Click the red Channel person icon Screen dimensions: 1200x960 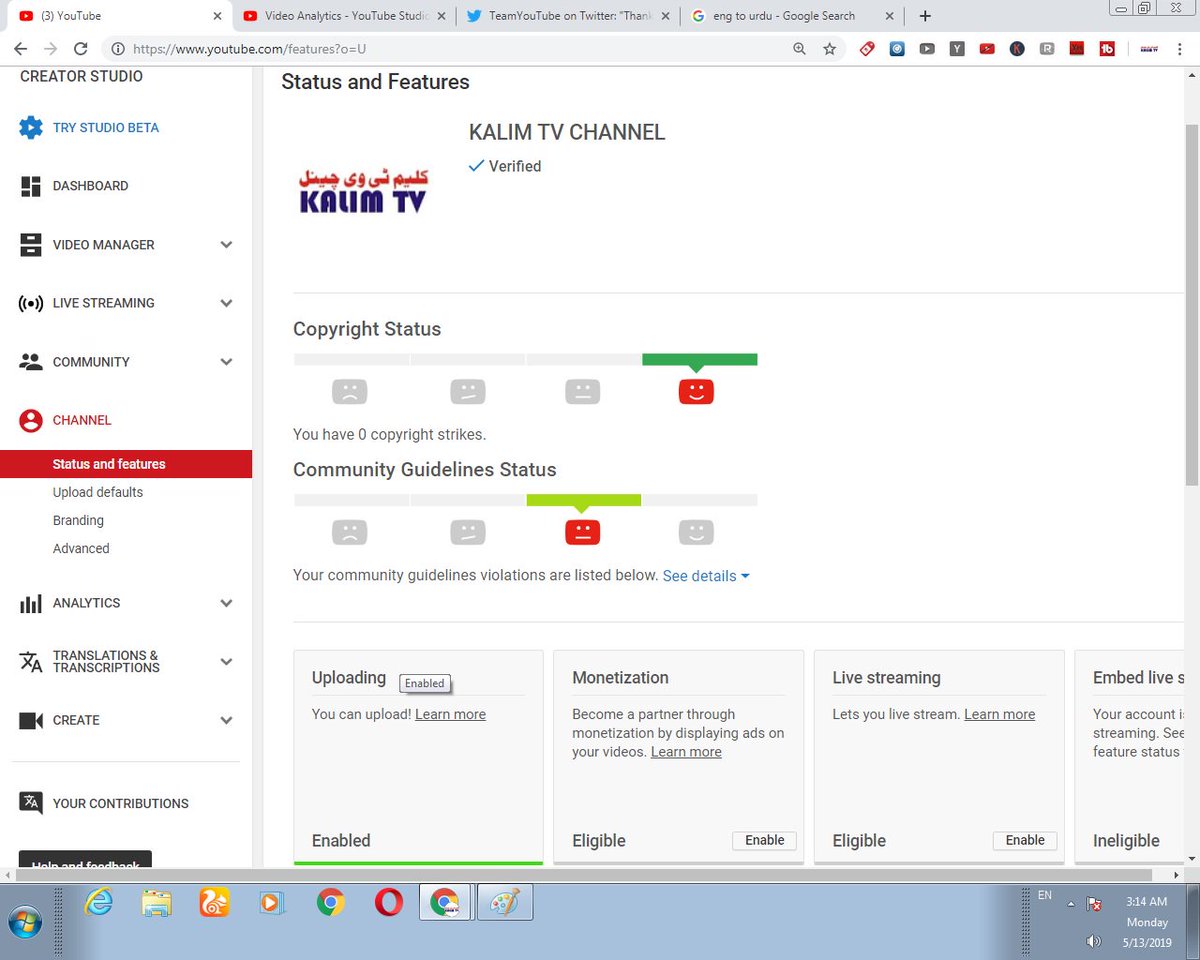[31, 421]
